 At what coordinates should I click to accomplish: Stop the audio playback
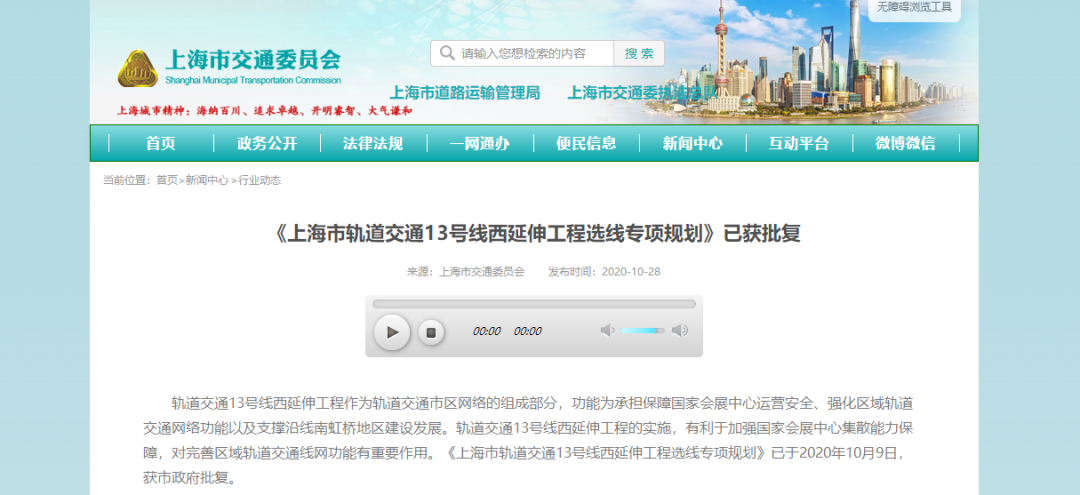tap(431, 333)
